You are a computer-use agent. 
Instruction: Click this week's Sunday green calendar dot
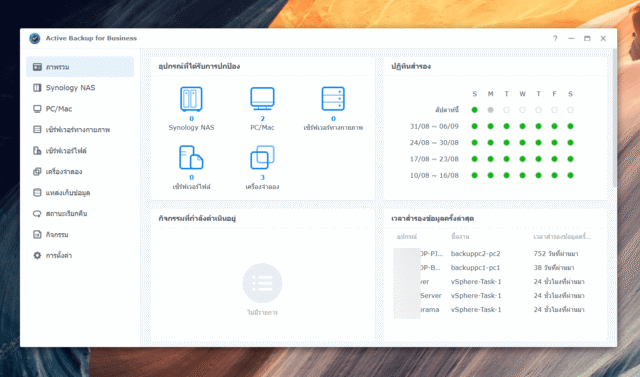pos(474,110)
